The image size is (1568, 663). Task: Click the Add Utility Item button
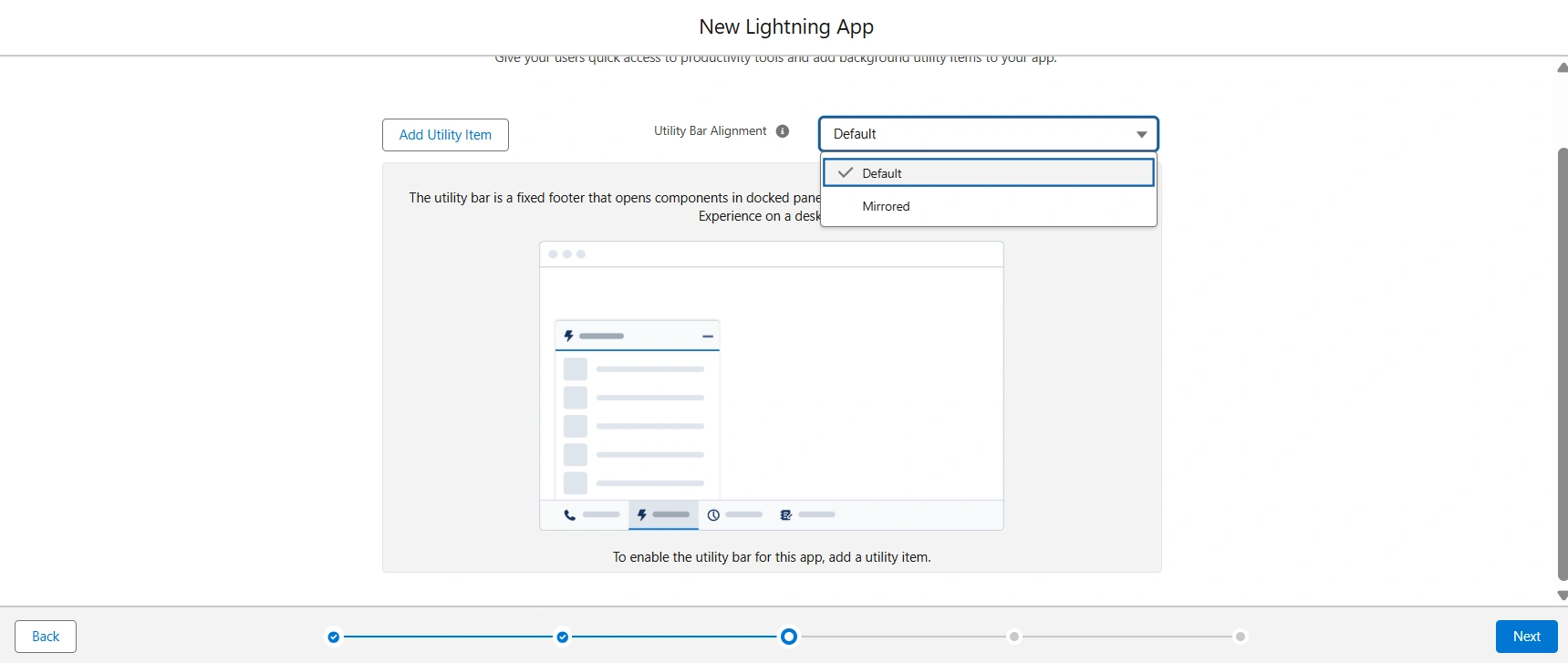445,135
